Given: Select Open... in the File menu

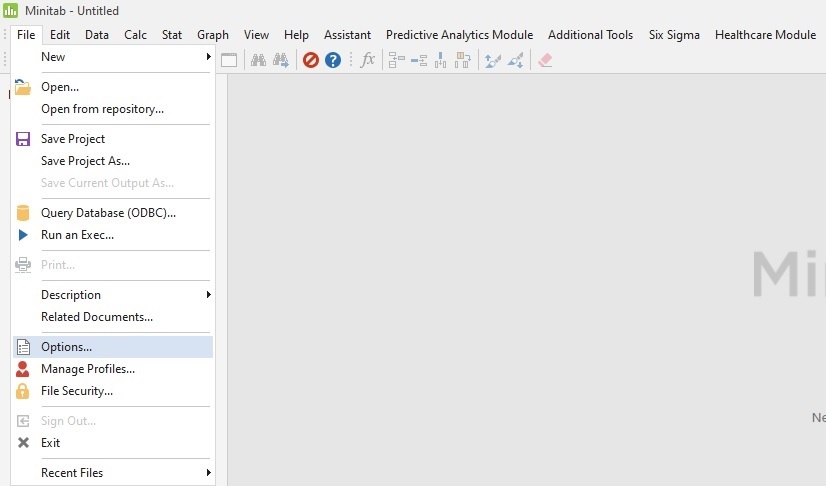Looking at the screenshot, I should [x=112, y=87].
